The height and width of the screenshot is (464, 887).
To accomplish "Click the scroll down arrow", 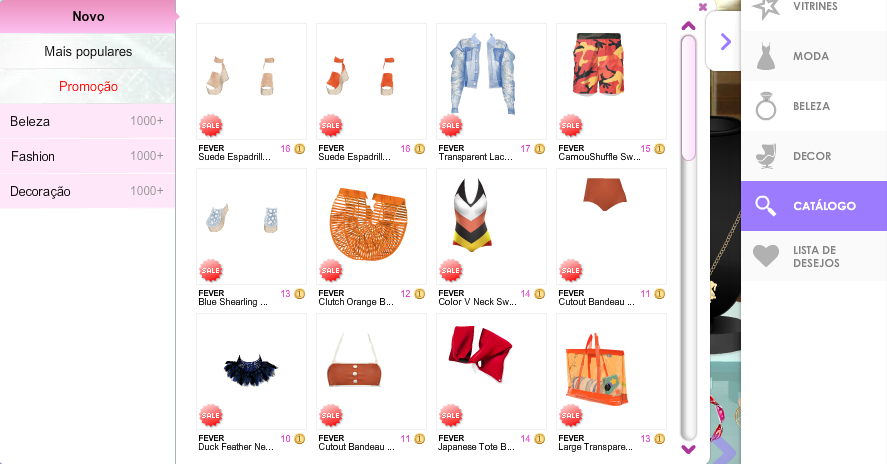I will click(688, 449).
